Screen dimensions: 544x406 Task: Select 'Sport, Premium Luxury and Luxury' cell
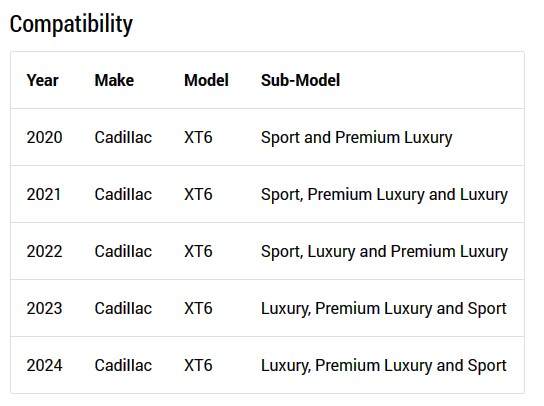tap(384, 195)
